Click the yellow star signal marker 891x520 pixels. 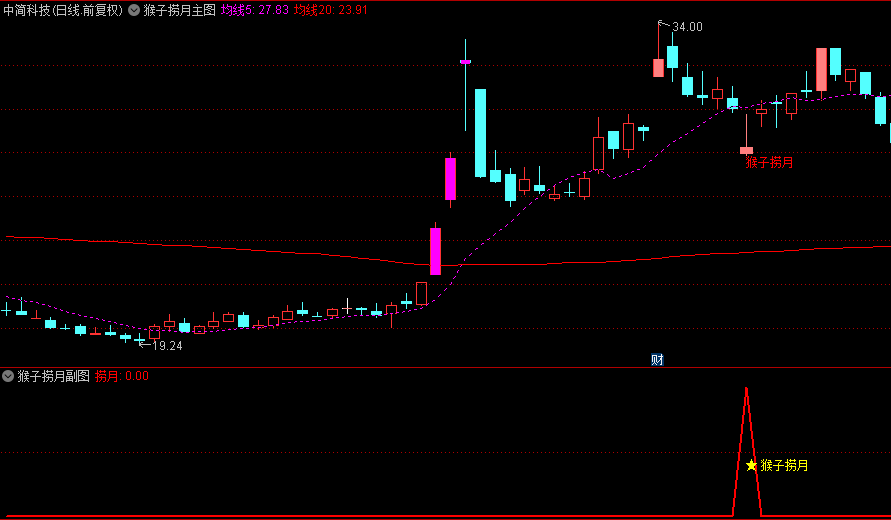click(x=751, y=465)
